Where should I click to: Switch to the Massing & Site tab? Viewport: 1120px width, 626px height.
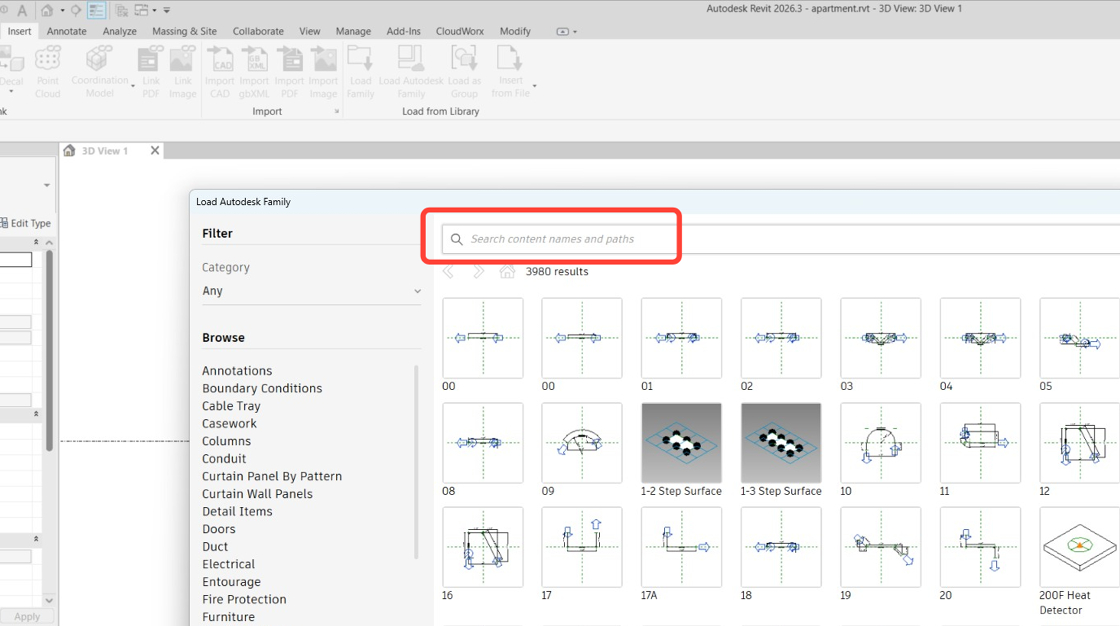pos(184,31)
